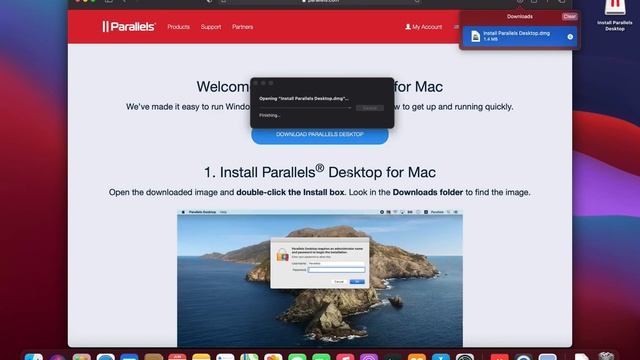The width and height of the screenshot is (640, 360).
Task: Click the disk image opening progress bar
Action: [305, 108]
